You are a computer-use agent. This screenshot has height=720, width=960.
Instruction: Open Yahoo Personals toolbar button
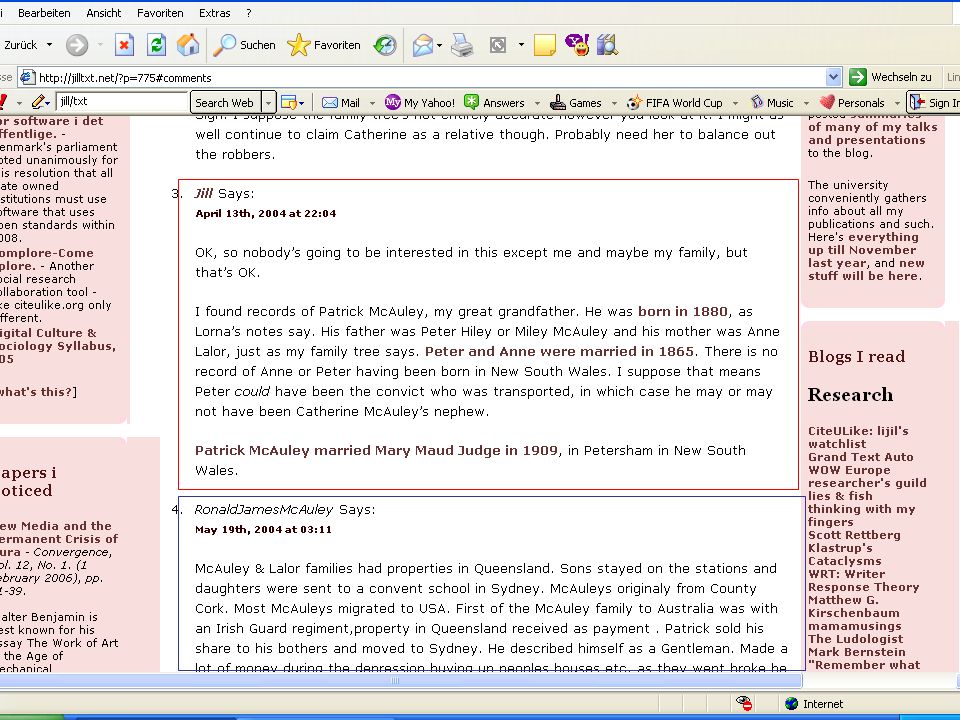click(852, 103)
